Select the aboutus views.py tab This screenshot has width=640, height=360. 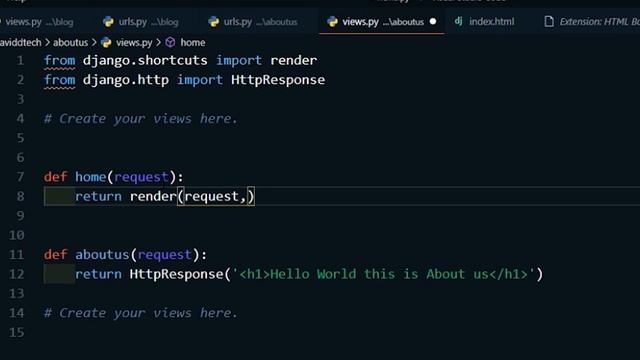382,22
